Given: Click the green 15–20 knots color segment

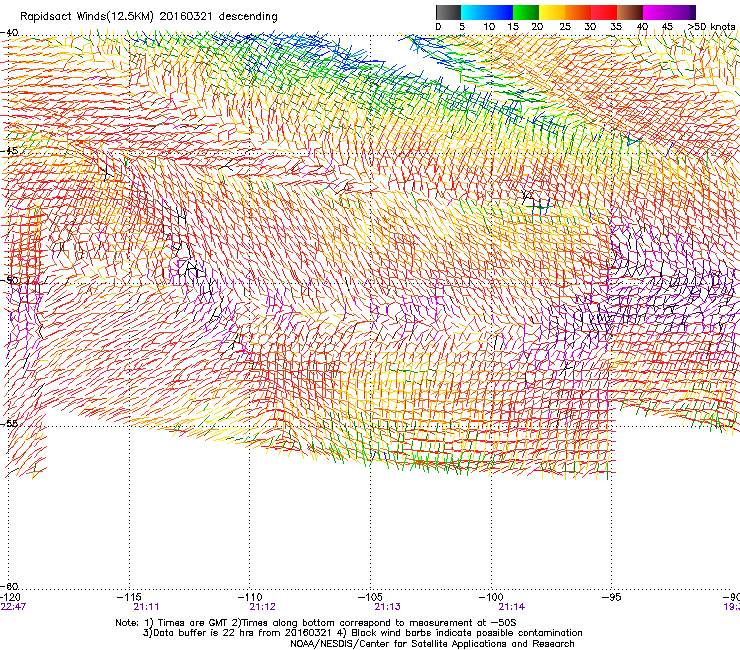Looking at the screenshot, I should coord(526,12).
